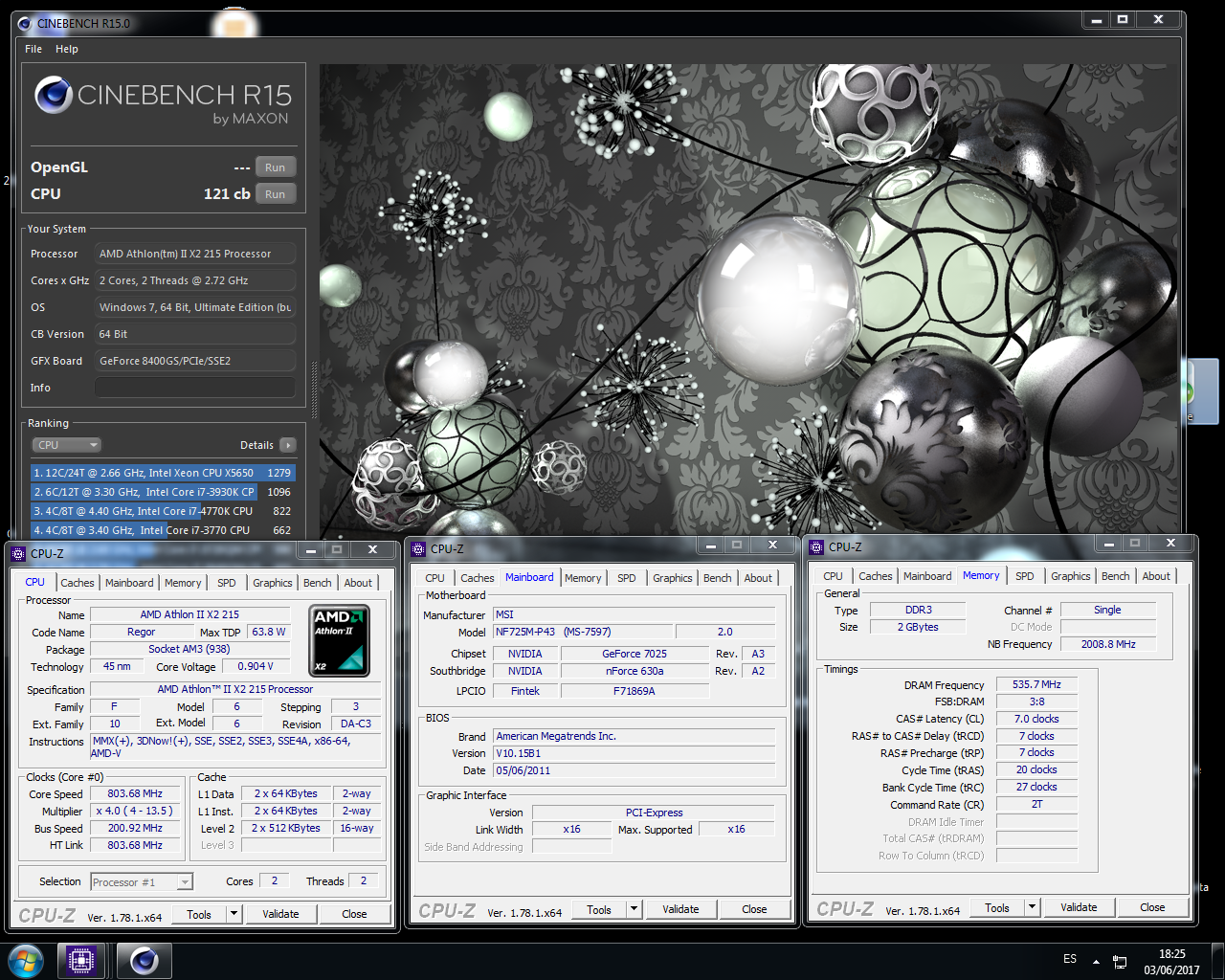Click CAS# Latency value 7.0 clocks
Screen dimensions: 1225x980
[1037, 719]
